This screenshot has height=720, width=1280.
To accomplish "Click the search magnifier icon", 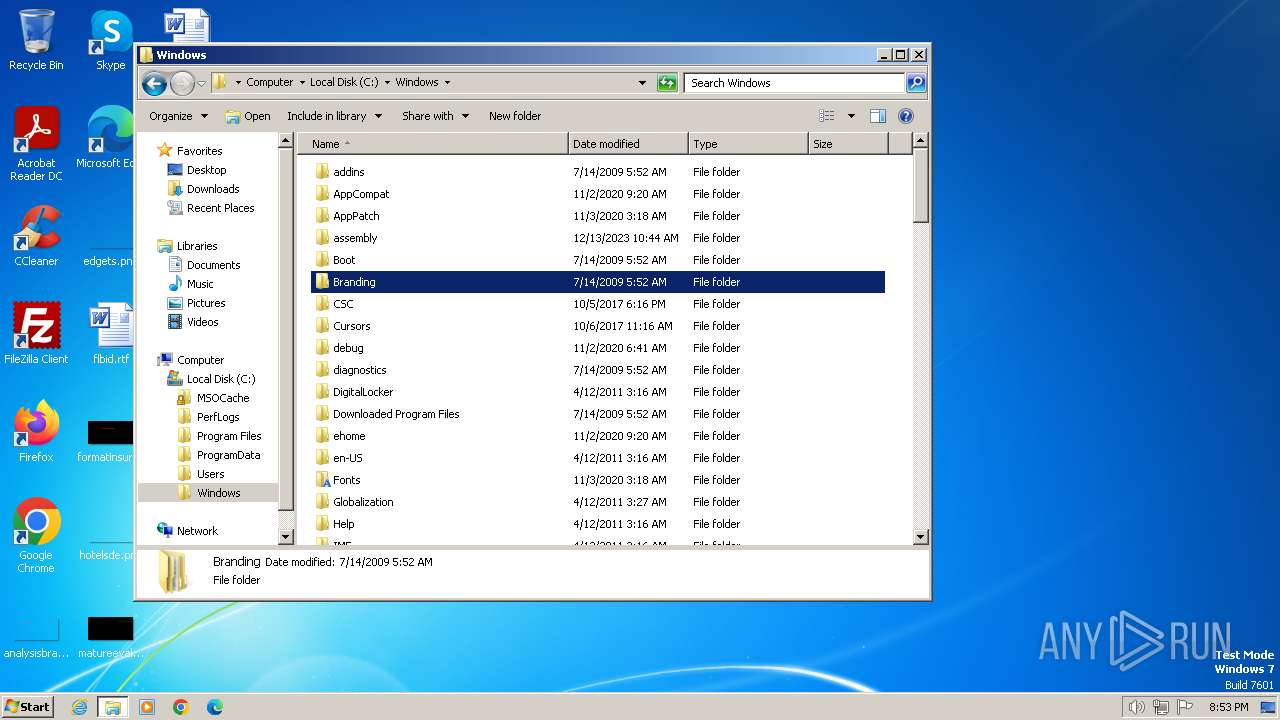I will pos(915,83).
